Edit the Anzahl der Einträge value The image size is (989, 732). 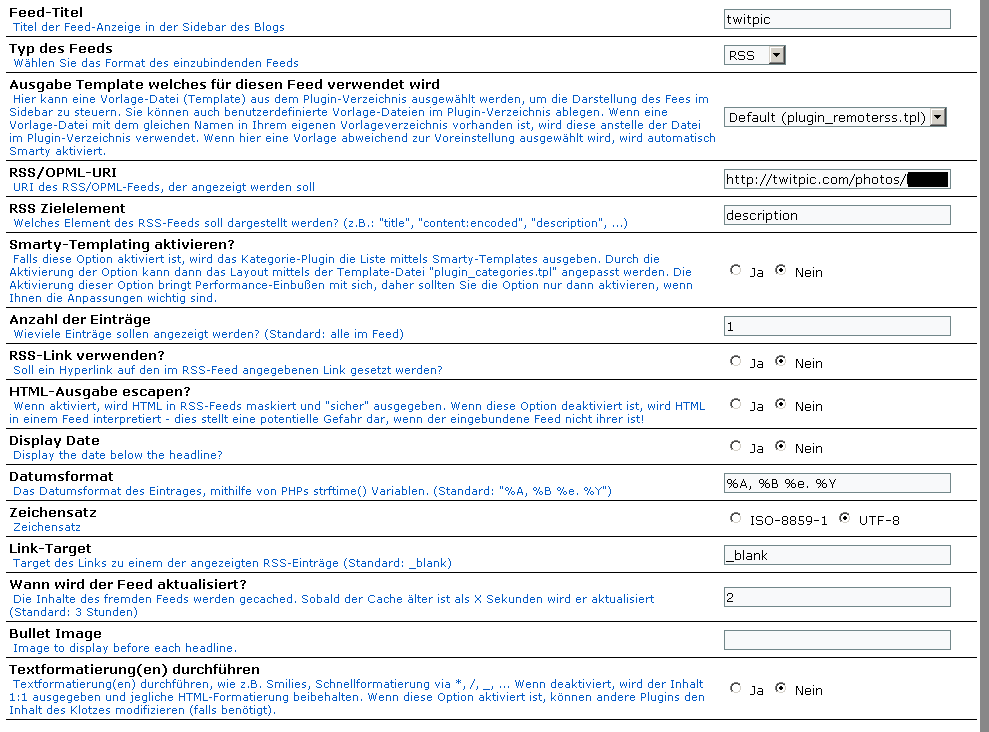click(x=837, y=325)
